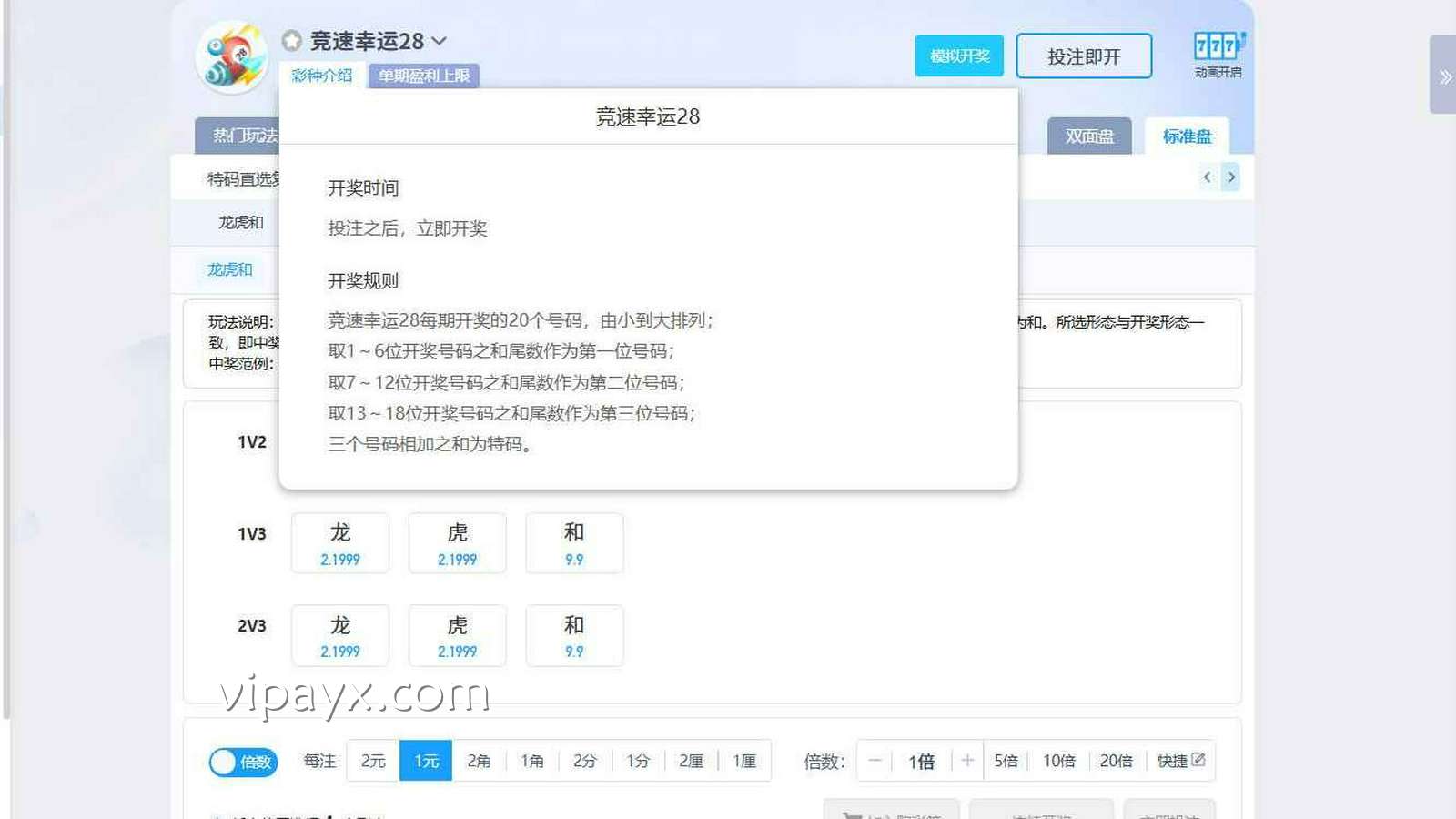Click the 投注即开 button
The width and height of the screenshot is (1456, 819).
[x=1084, y=56]
